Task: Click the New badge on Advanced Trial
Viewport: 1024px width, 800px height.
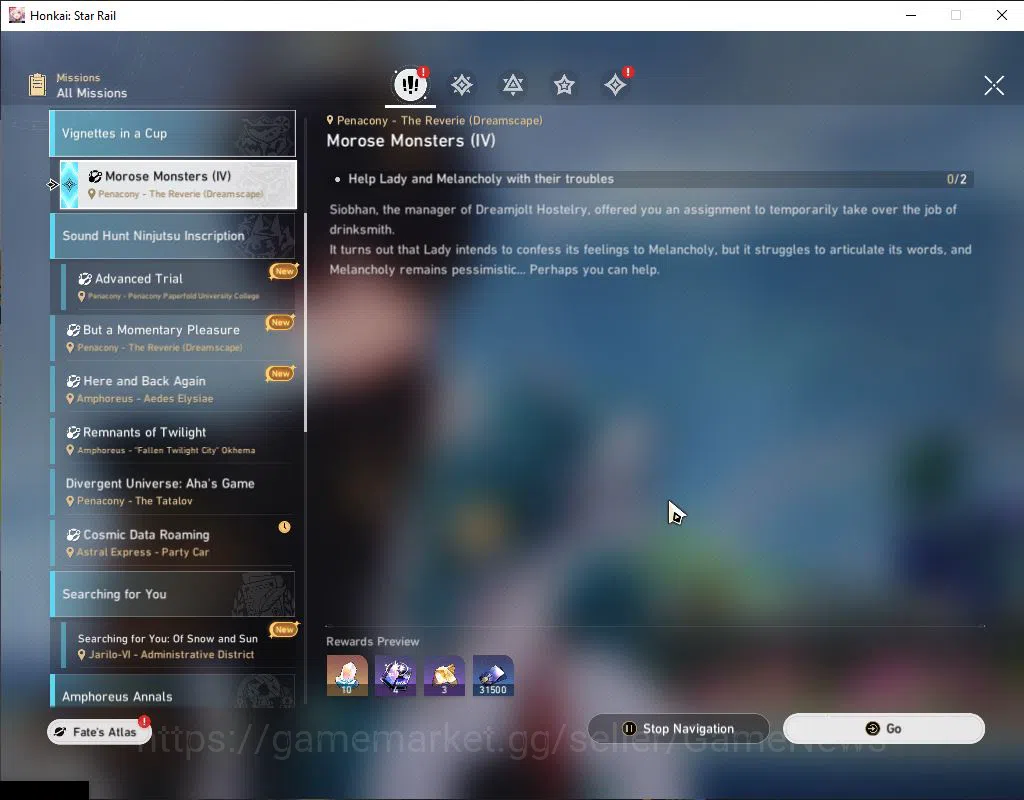Action: [284, 271]
